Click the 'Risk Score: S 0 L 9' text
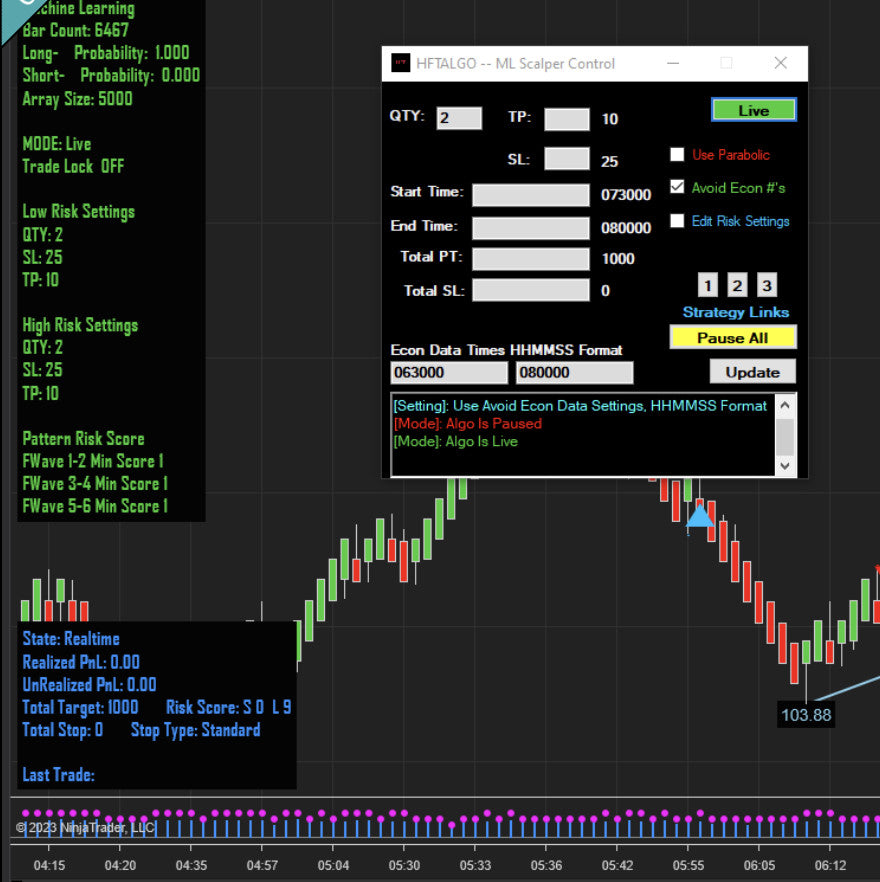This screenshot has width=880, height=882. click(x=229, y=707)
